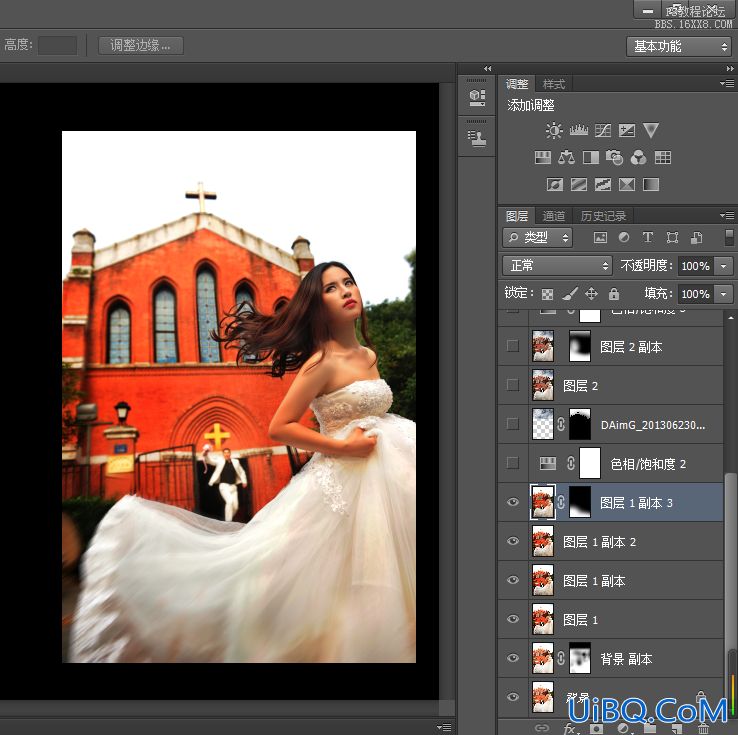This screenshot has height=735, width=738.
Task: Lock transparent pixels (checkerboard icon)
Action: click(x=547, y=294)
